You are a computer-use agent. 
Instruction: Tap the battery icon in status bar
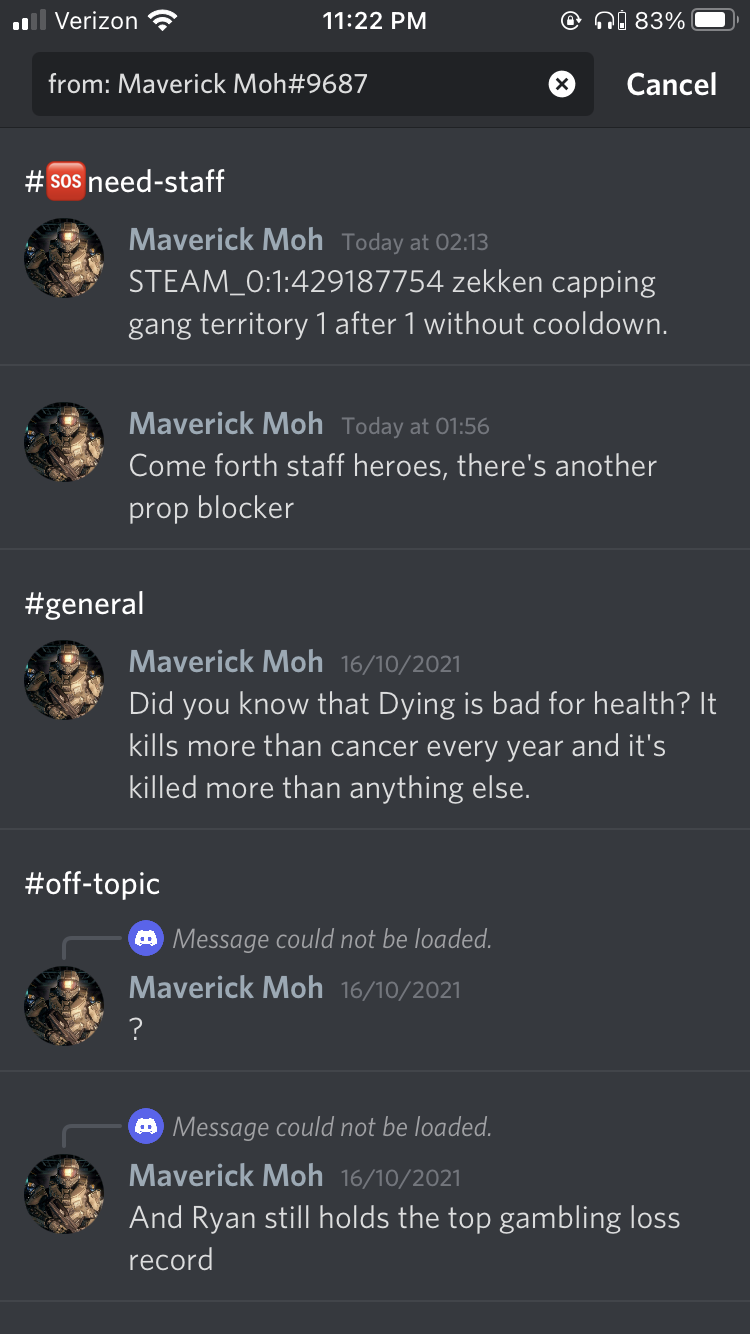tap(715, 20)
